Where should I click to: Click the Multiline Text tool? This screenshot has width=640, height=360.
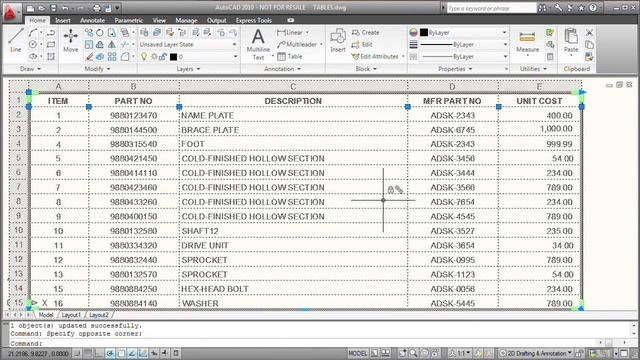[x=258, y=45]
